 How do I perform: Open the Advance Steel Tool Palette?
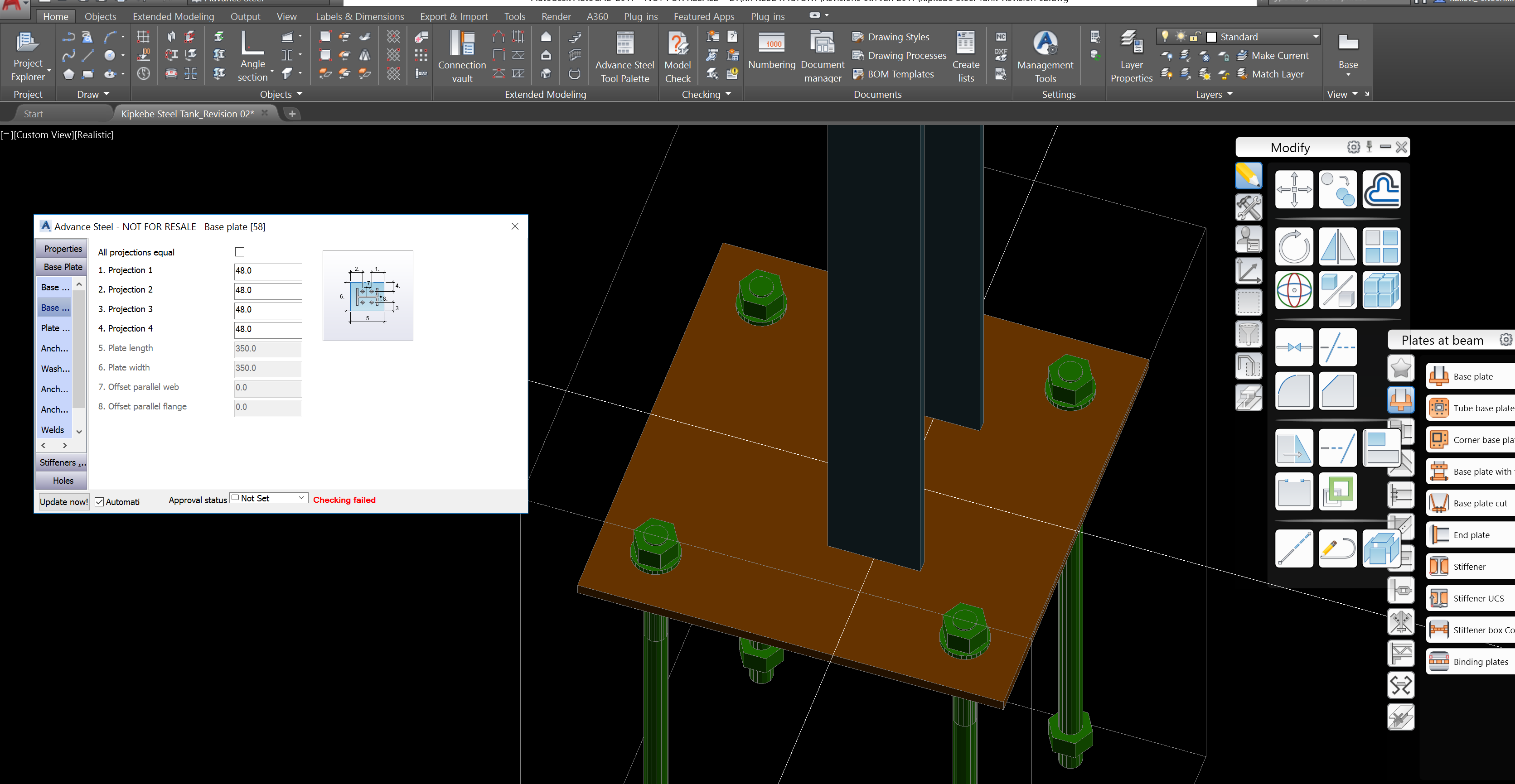coord(624,56)
